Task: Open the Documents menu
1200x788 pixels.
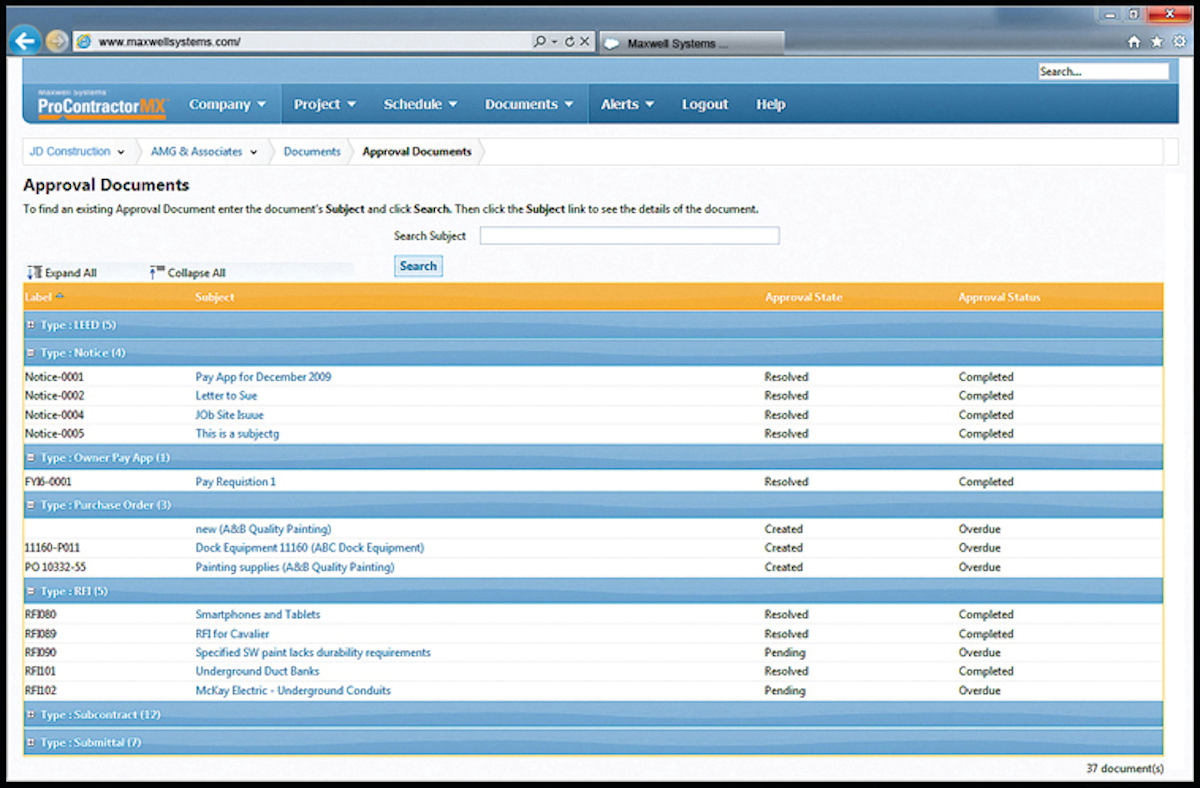Action: point(528,104)
